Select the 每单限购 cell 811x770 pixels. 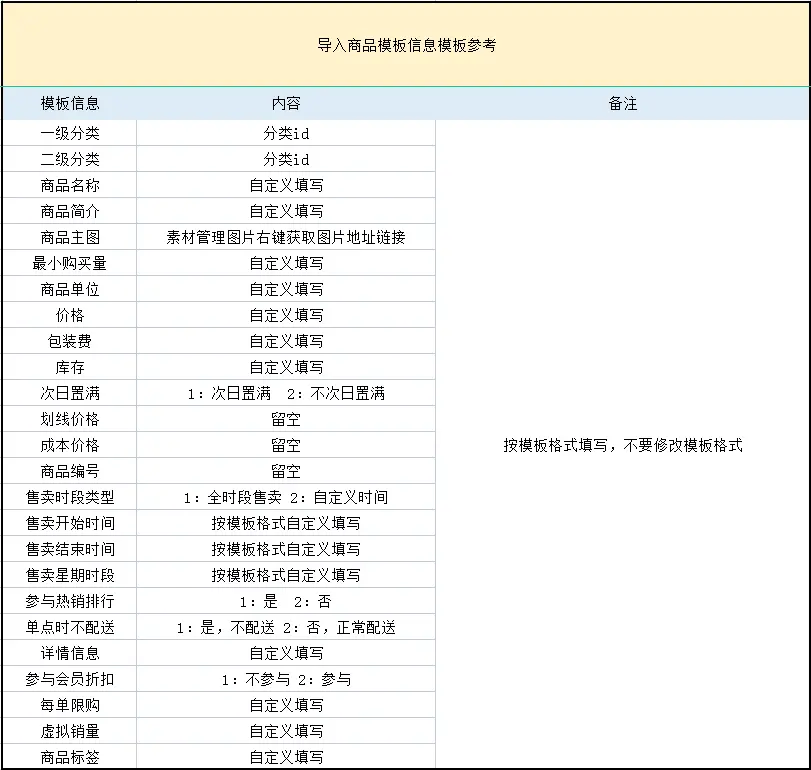click(70, 705)
